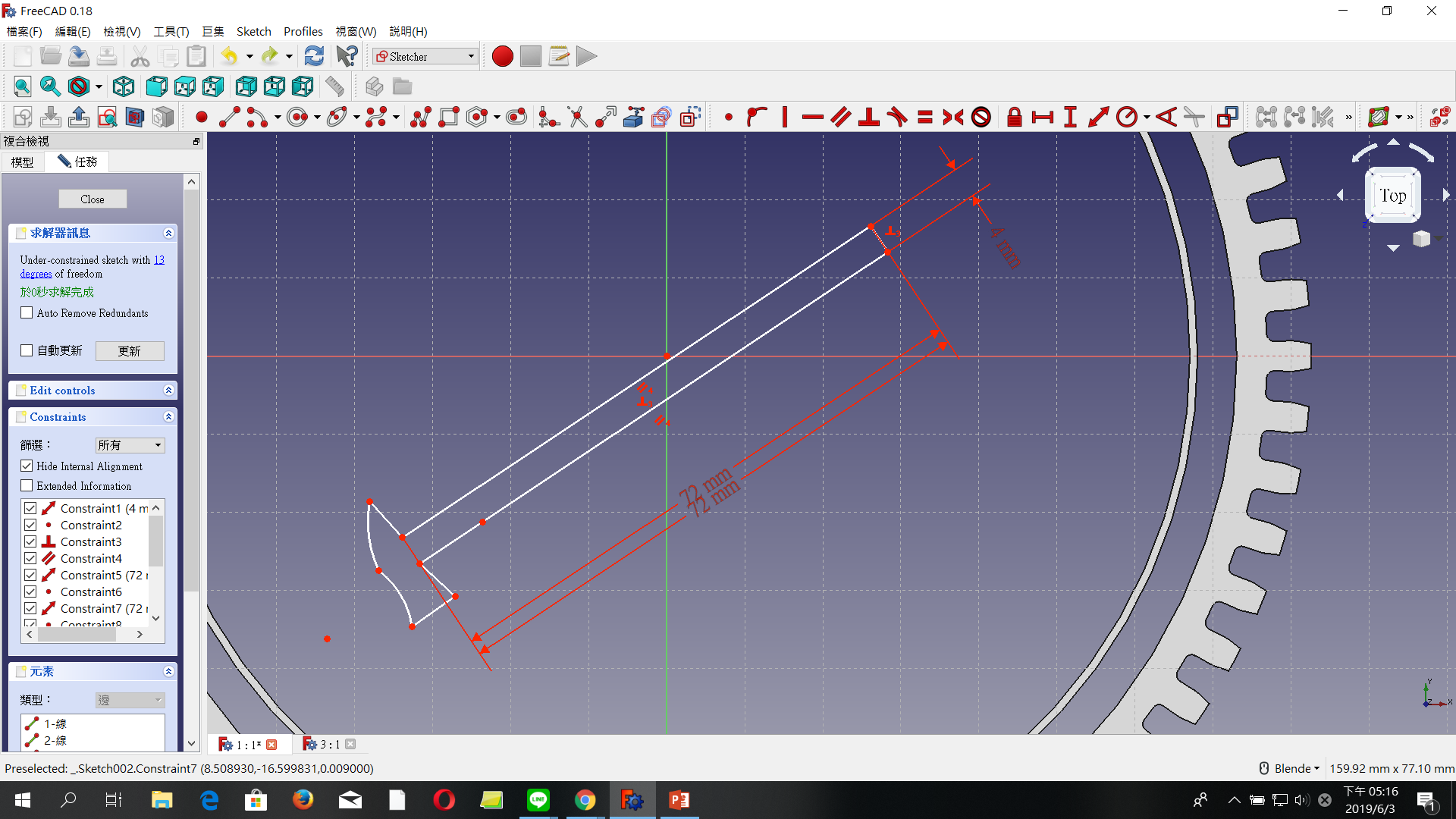The width and height of the screenshot is (1456, 819).
Task: Select the create rectangle tool
Action: coord(449,117)
